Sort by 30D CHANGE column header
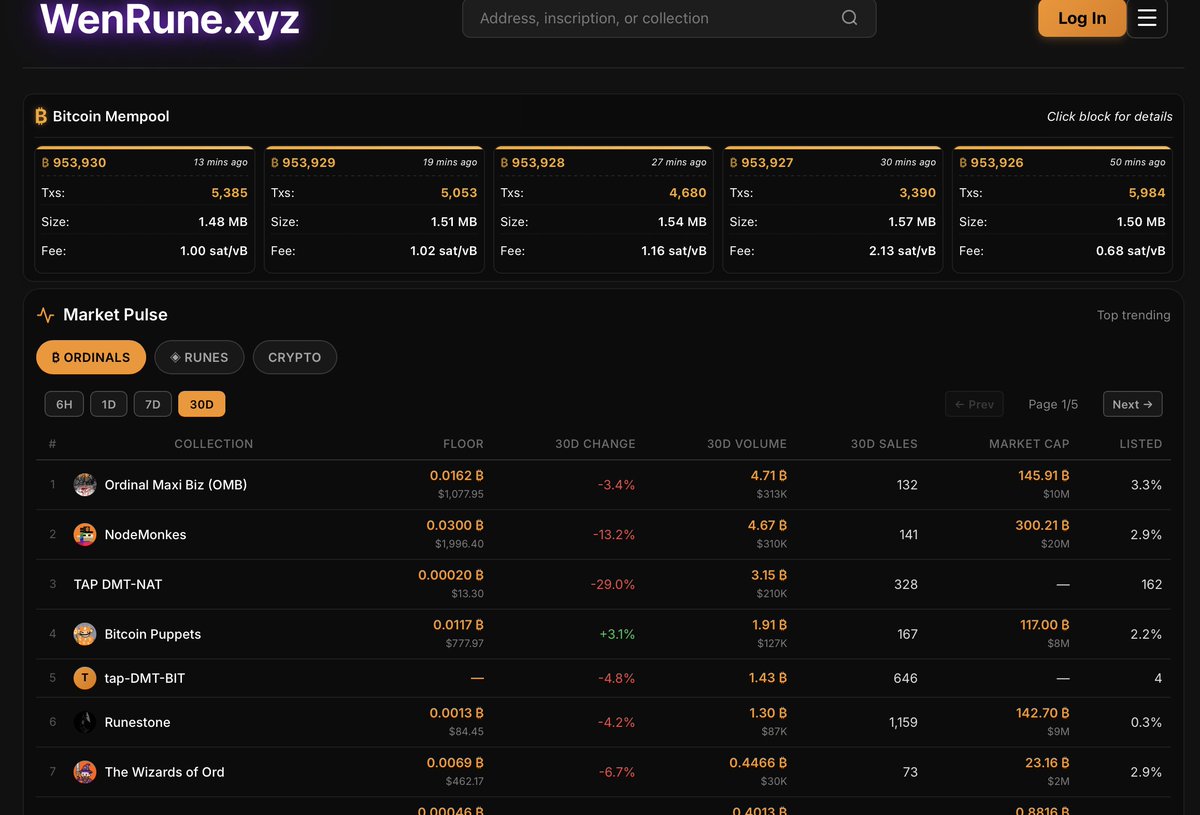The height and width of the screenshot is (815, 1200). click(x=595, y=444)
